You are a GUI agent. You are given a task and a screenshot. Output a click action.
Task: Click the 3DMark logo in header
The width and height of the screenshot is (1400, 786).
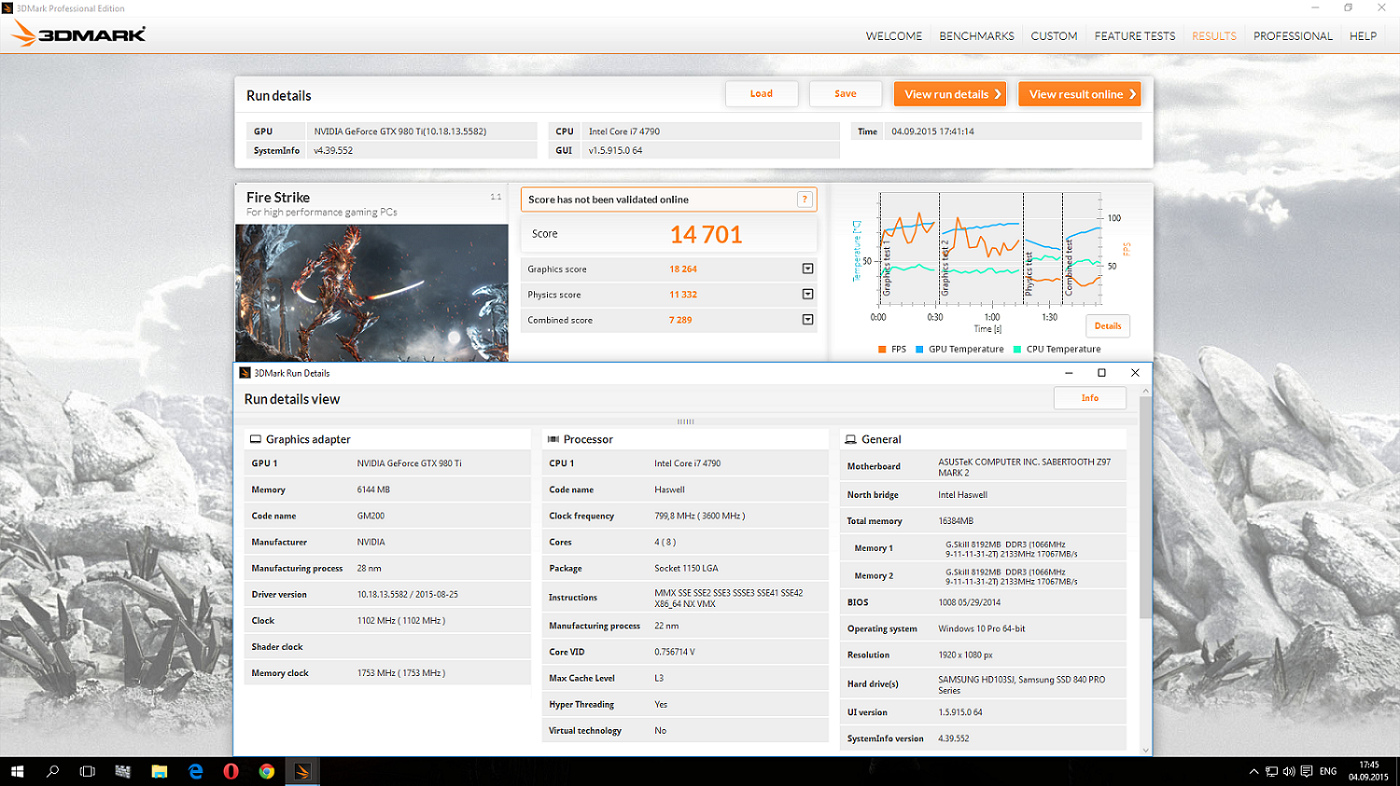(x=79, y=36)
